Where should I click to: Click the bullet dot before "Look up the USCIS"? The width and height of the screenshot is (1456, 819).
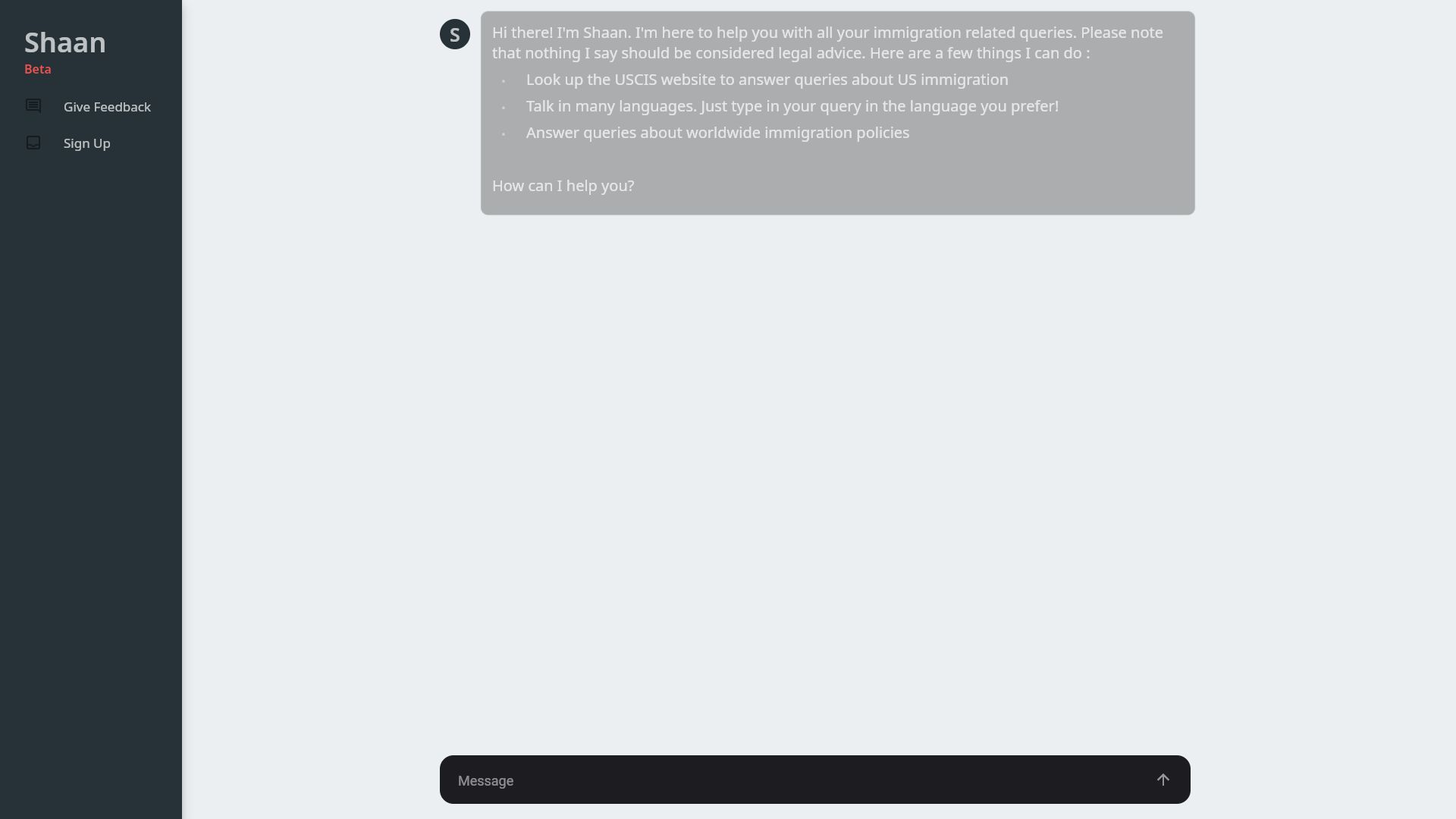pos(504,81)
